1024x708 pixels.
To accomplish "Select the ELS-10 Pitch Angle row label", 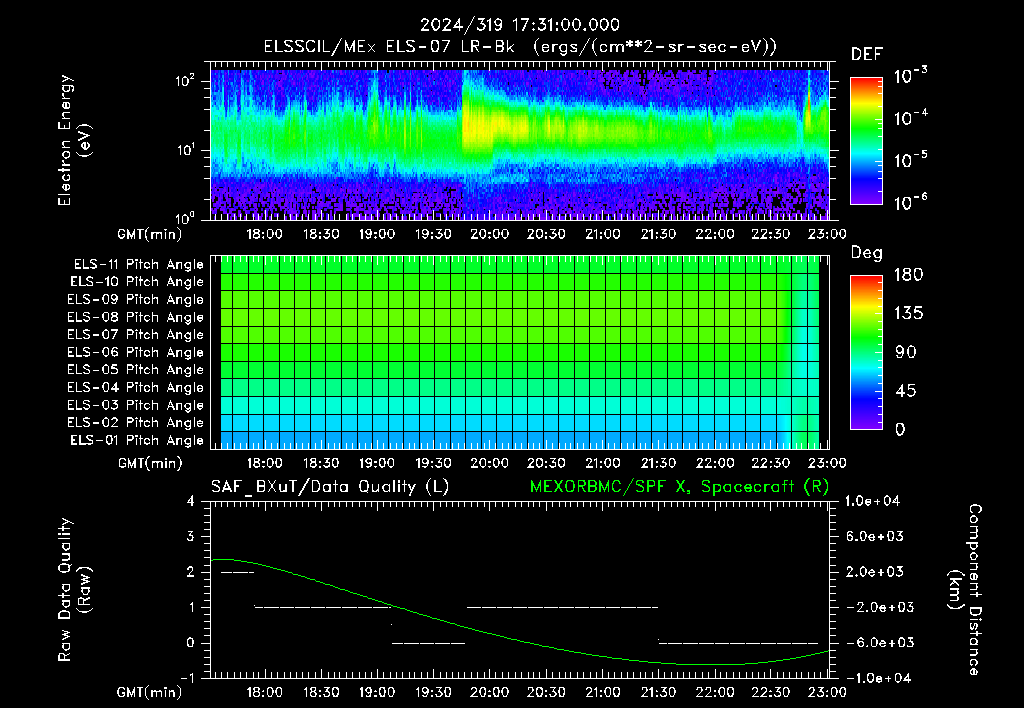I will click(137, 282).
